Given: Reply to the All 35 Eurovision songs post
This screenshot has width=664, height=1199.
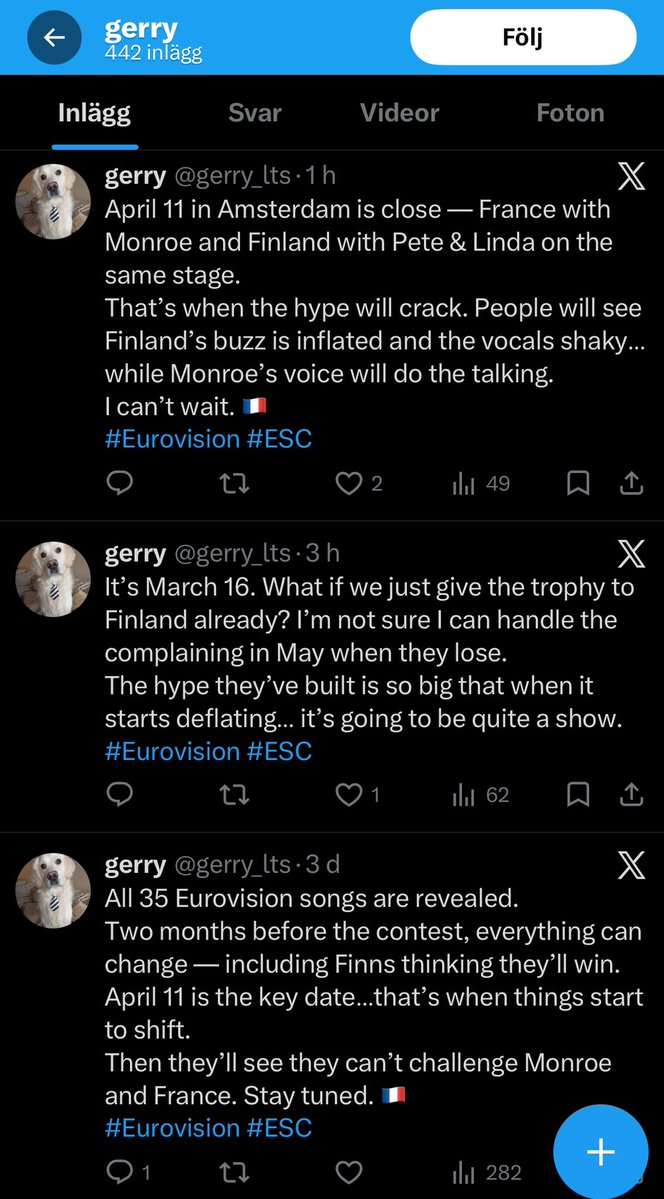Looking at the screenshot, I should 126,1172.
